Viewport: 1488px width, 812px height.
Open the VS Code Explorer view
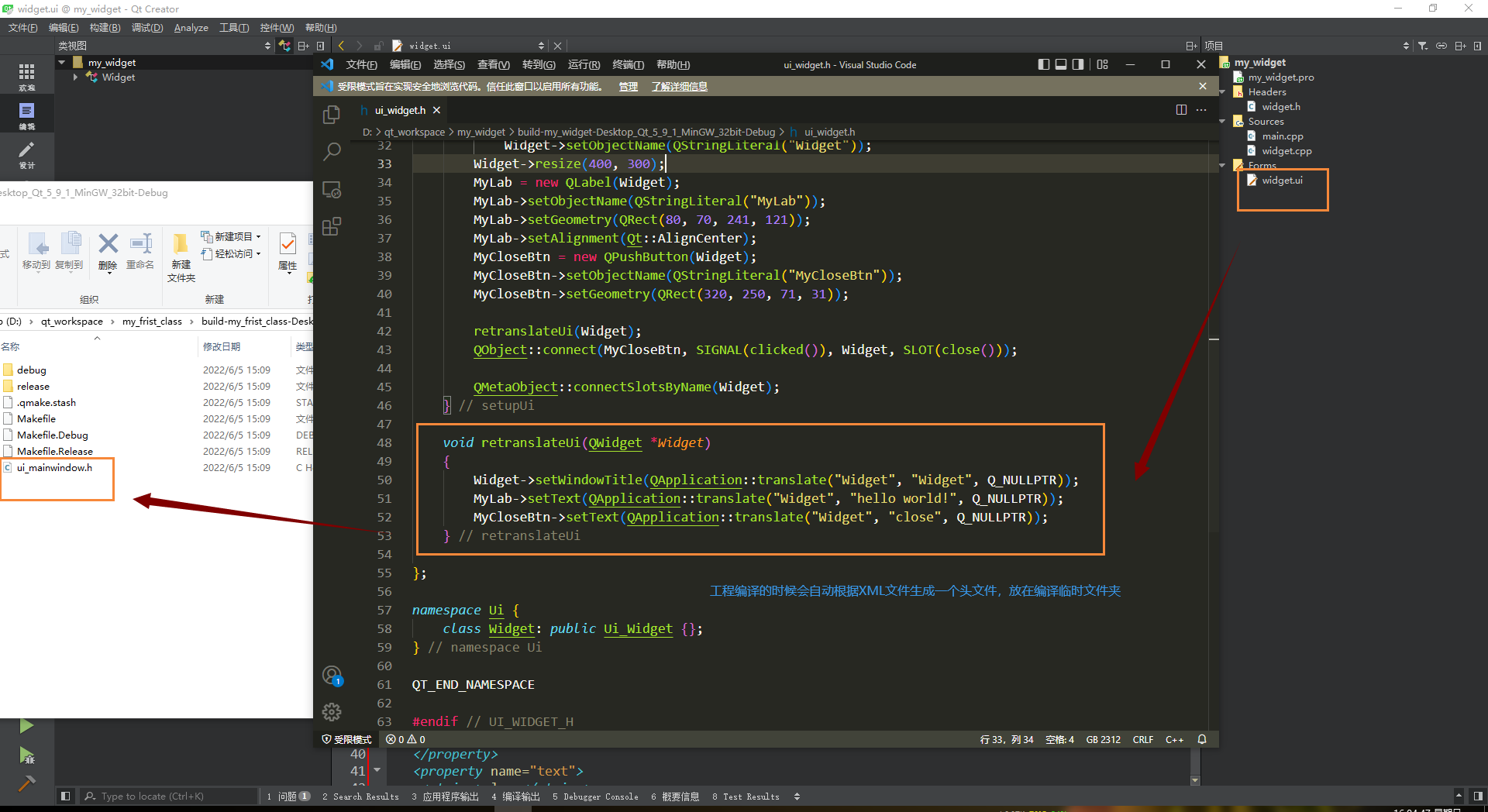[332, 115]
